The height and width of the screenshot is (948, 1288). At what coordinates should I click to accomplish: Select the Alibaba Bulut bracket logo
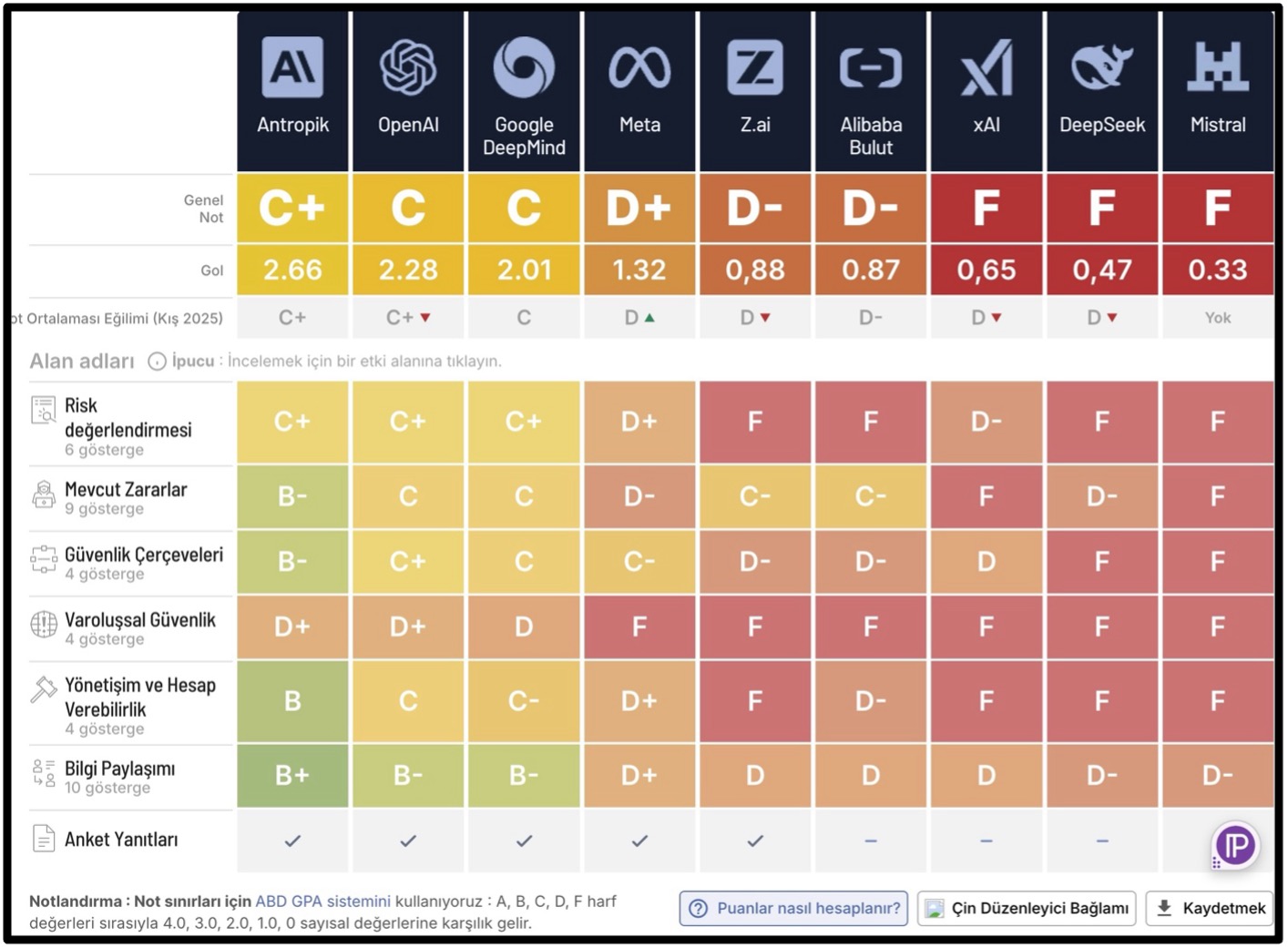coord(871,68)
